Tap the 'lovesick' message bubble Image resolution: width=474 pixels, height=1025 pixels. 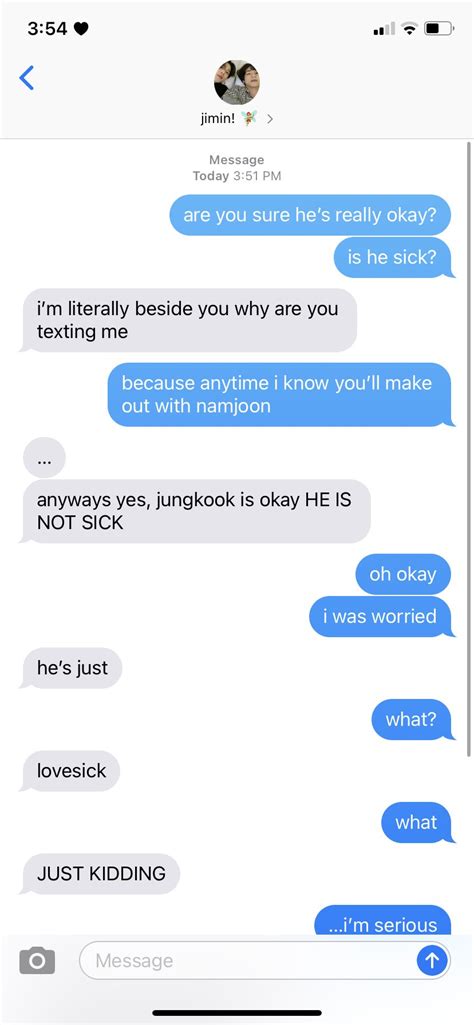coord(71,771)
